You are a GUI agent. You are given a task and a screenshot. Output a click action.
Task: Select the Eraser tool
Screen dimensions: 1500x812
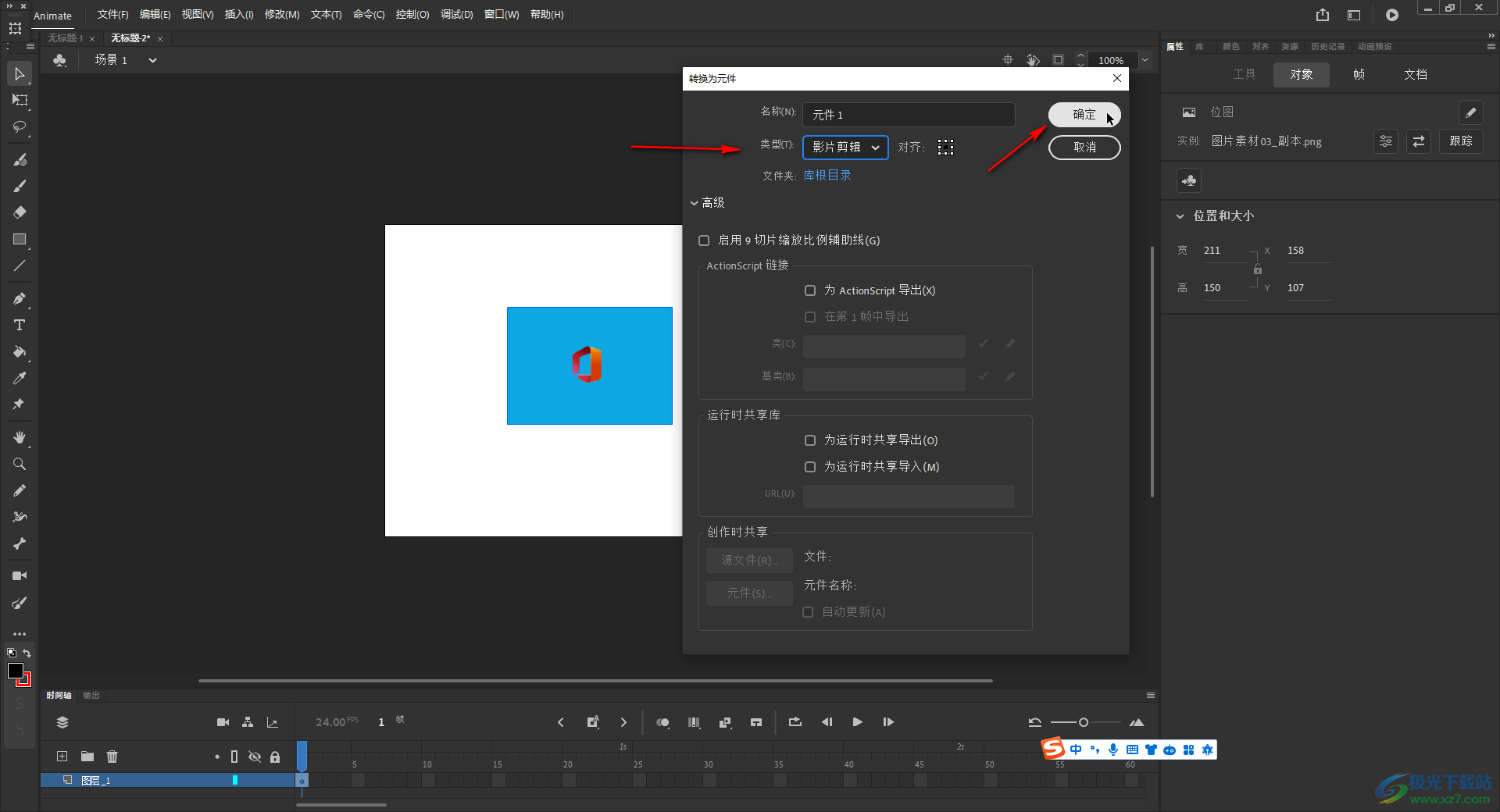20,212
